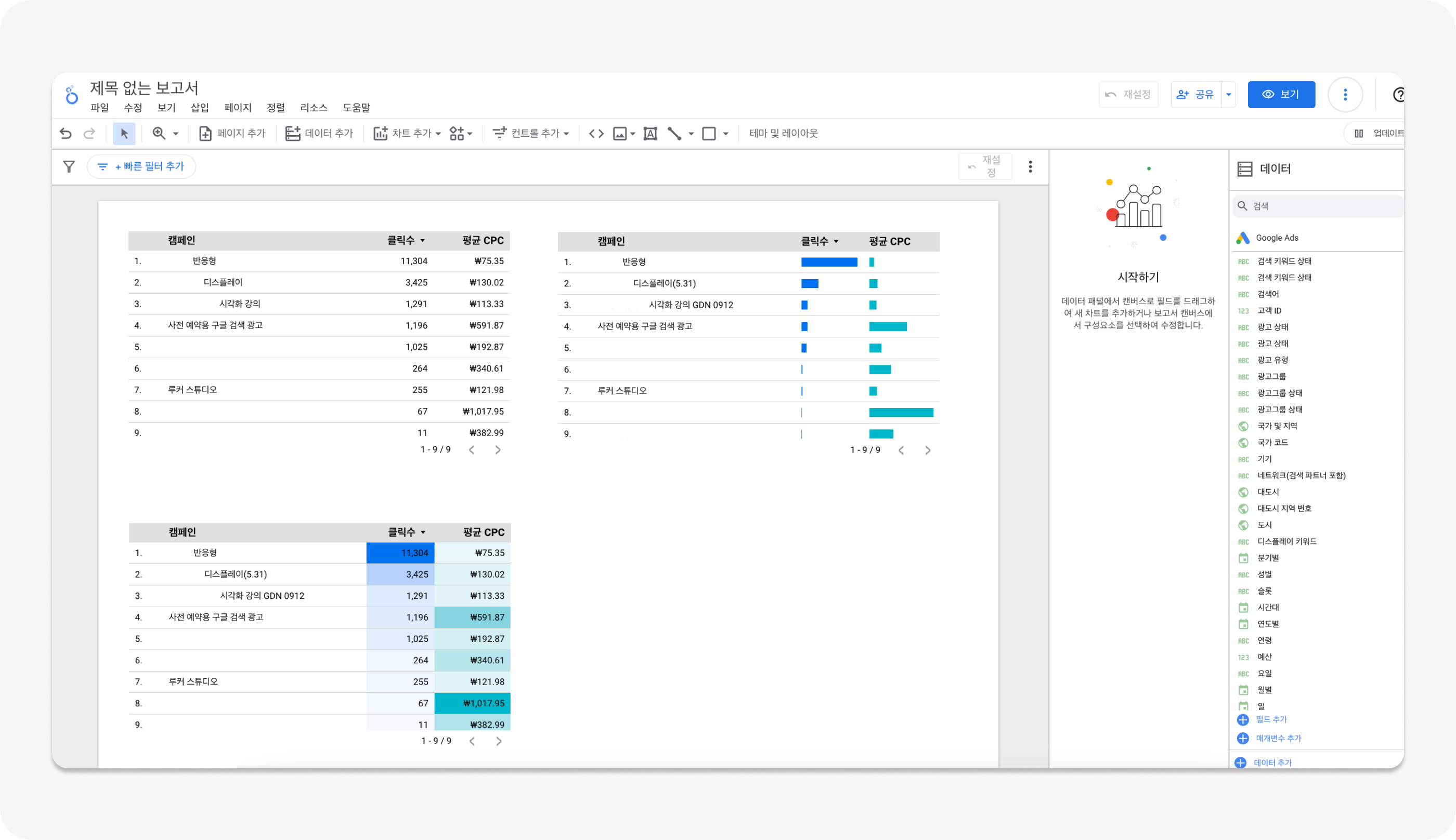Click the blue 11,304 heatmap cell
The width and height of the screenshot is (1456, 840).
tap(400, 553)
